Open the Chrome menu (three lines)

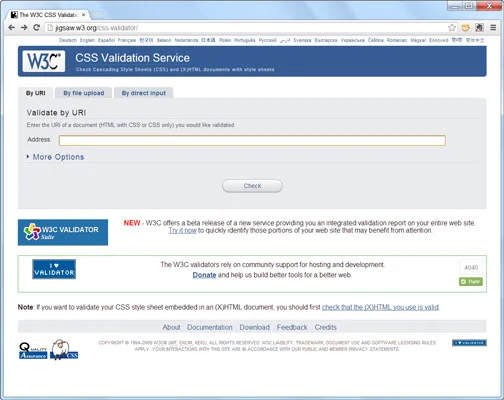[493, 28]
